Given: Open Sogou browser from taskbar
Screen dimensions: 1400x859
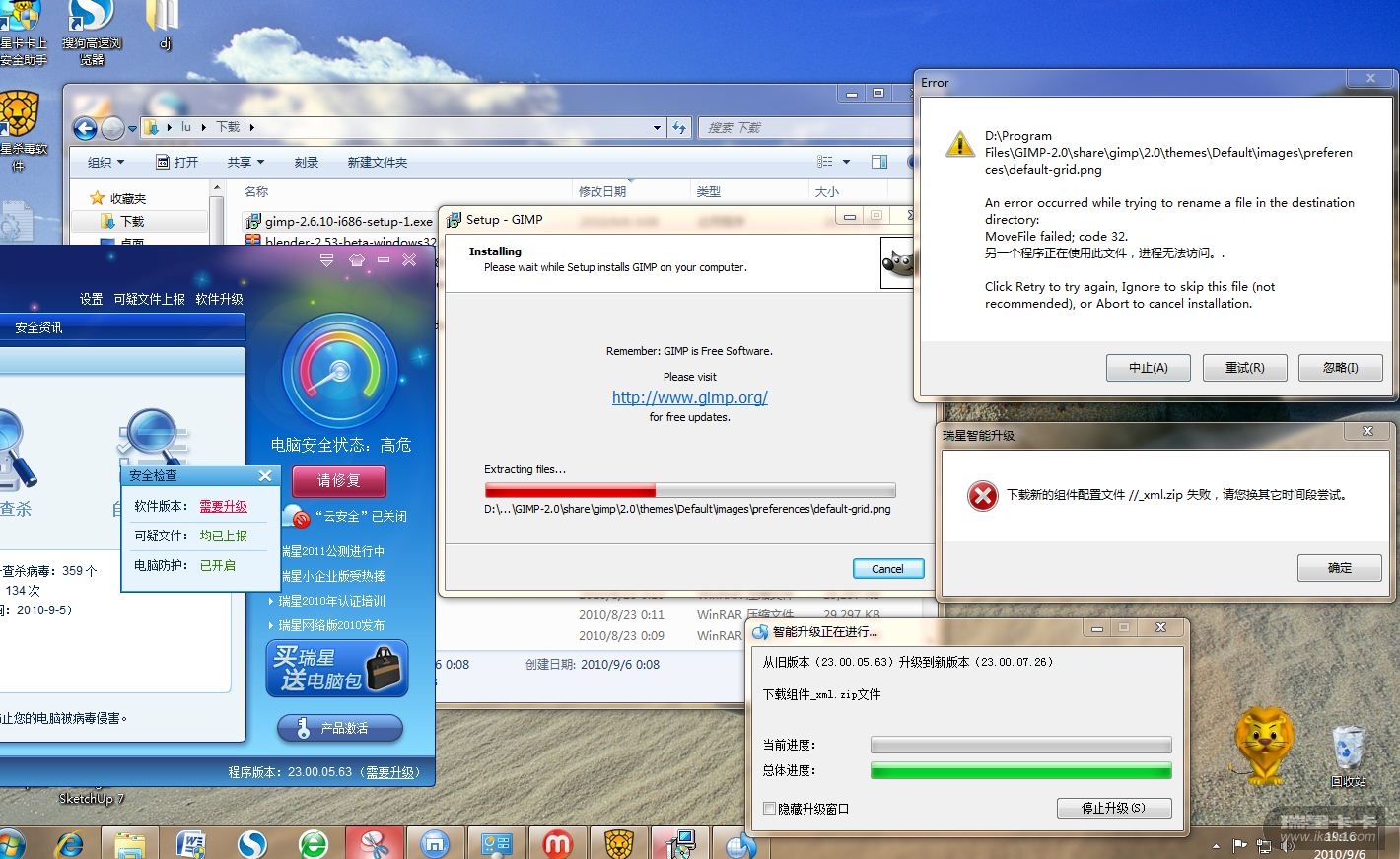Looking at the screenshot, I should (x=252, y=844).
